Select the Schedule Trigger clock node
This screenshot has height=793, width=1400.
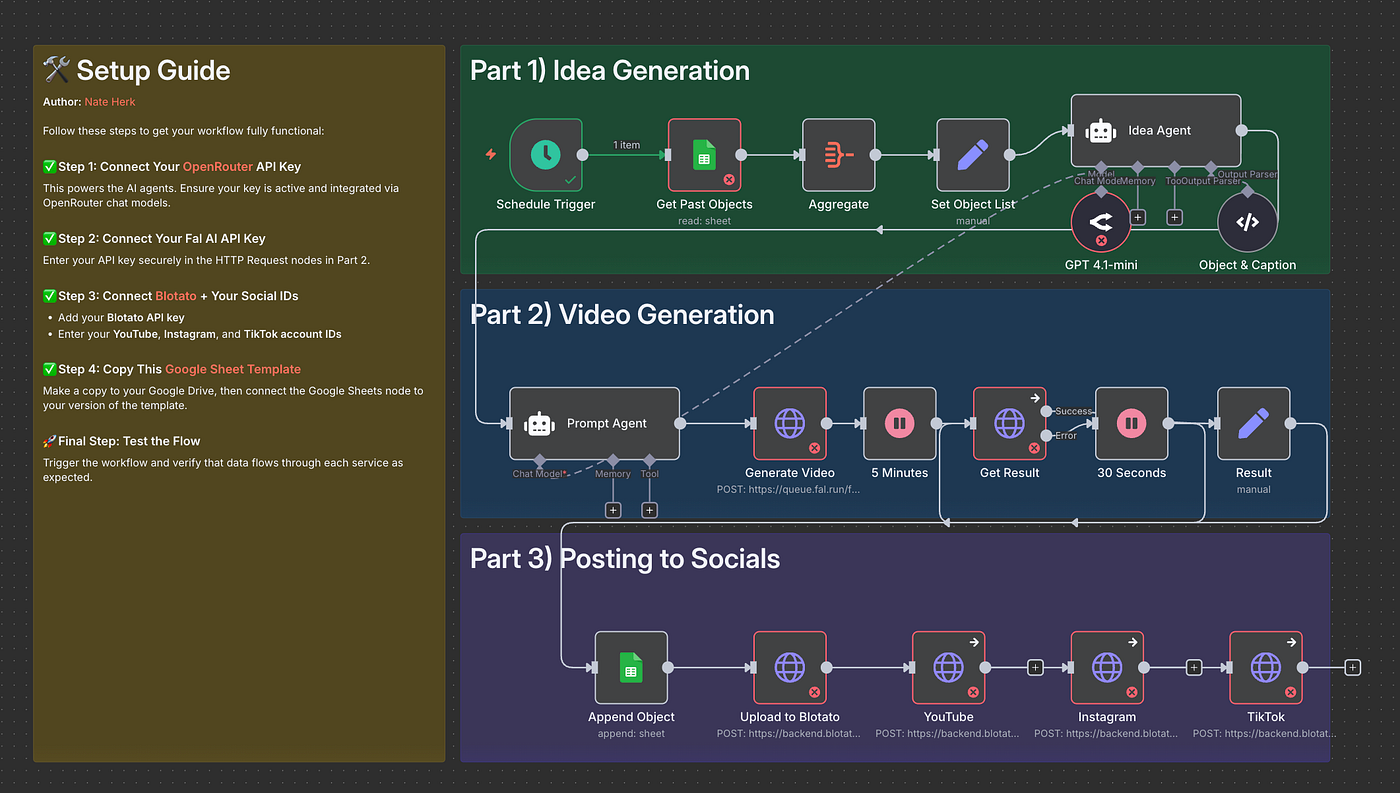point(546,155)
